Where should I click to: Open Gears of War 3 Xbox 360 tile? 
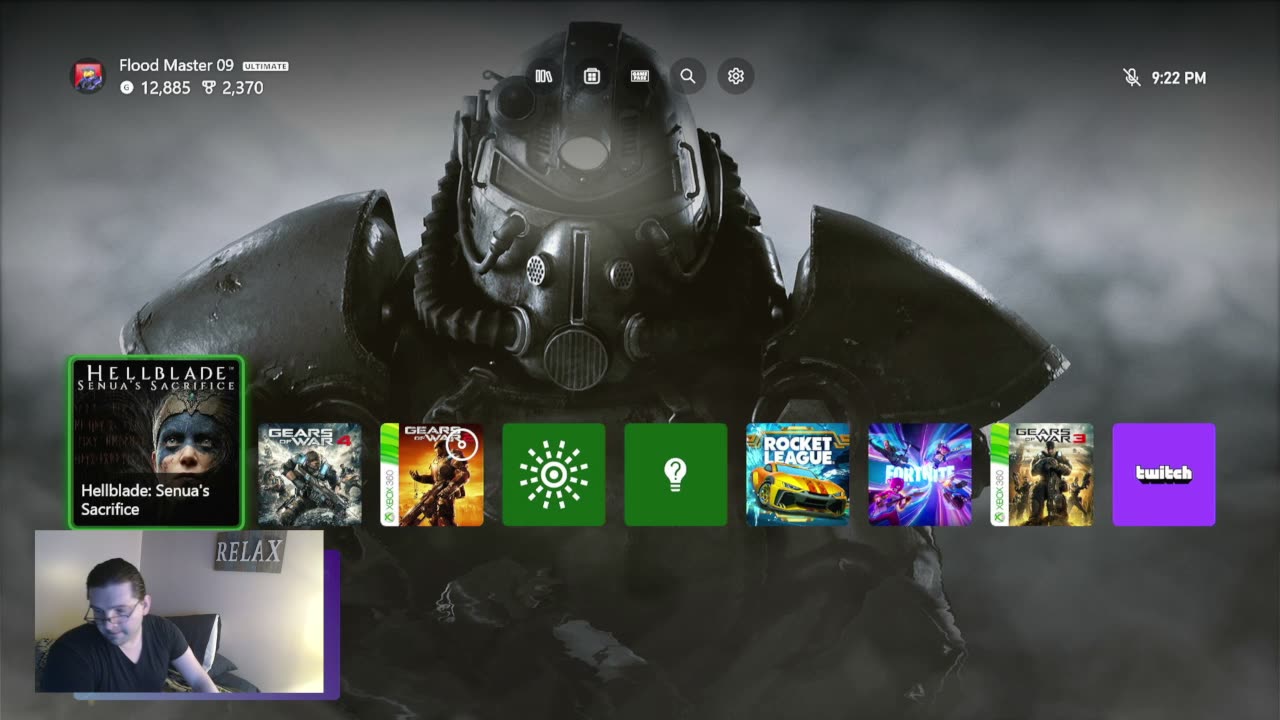(x=1042, y=474)
